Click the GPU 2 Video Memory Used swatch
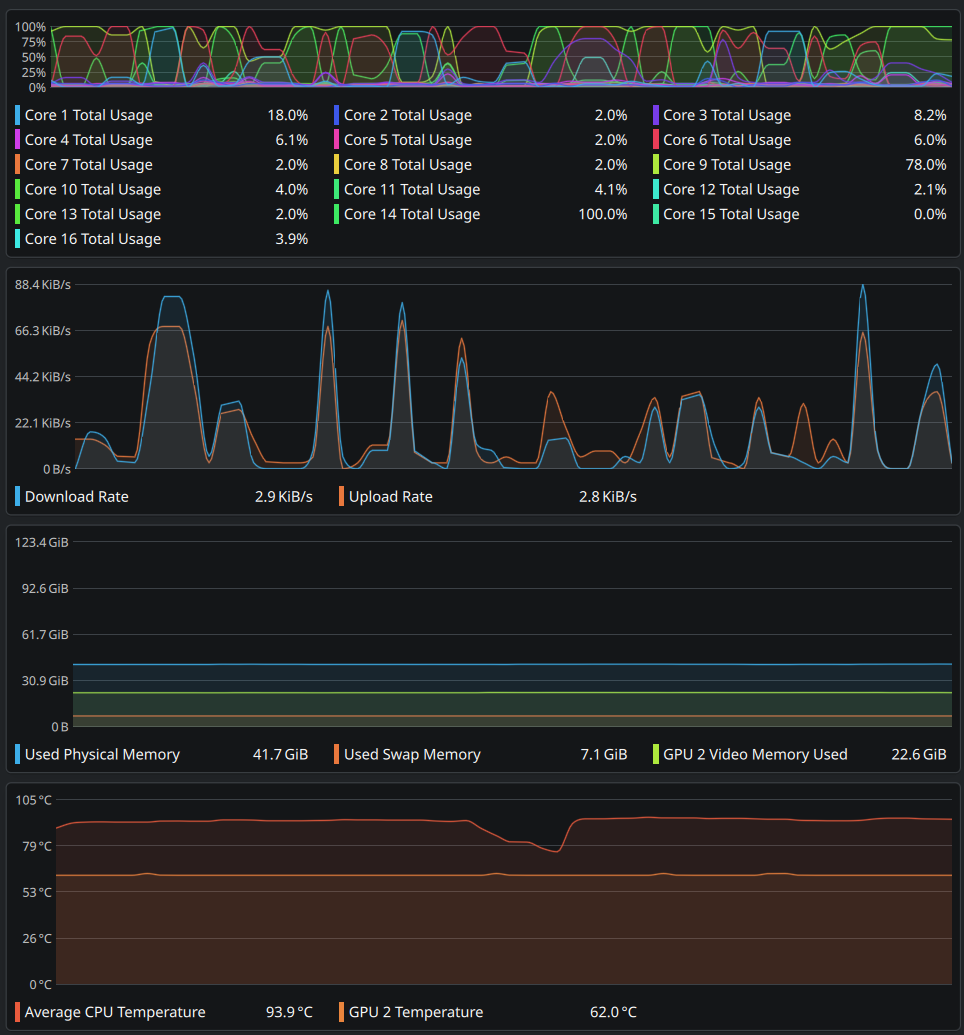Screen dimensions: 964x1035 [656, 754]
